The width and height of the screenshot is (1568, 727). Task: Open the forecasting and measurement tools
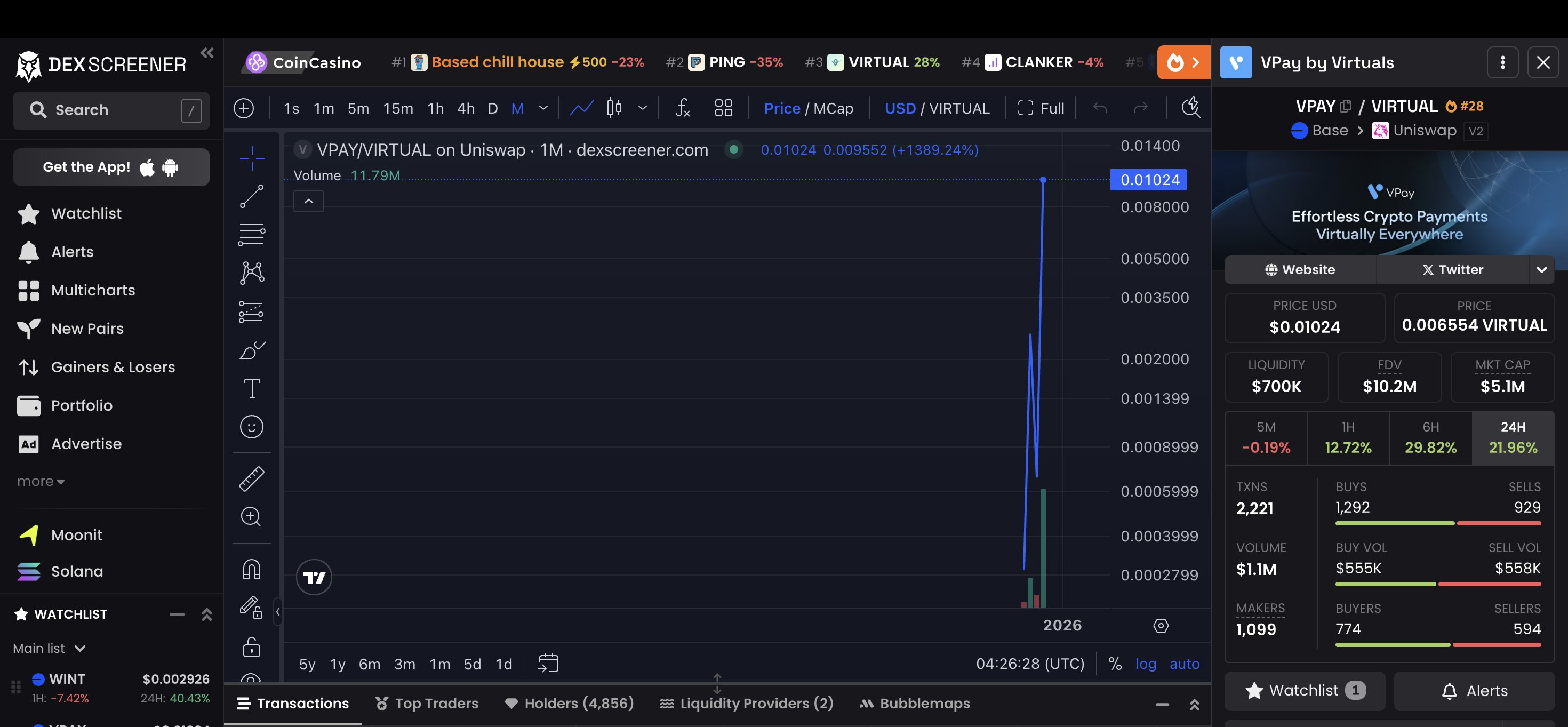pyautogui.click(x=251, y=311)
